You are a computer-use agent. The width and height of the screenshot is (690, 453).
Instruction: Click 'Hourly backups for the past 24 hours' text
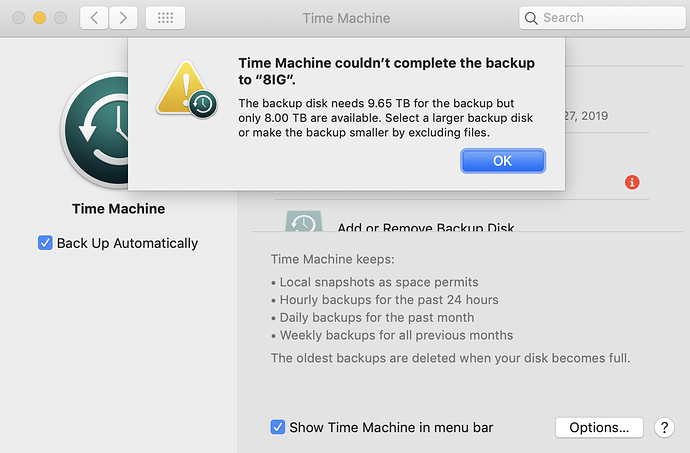389,300
